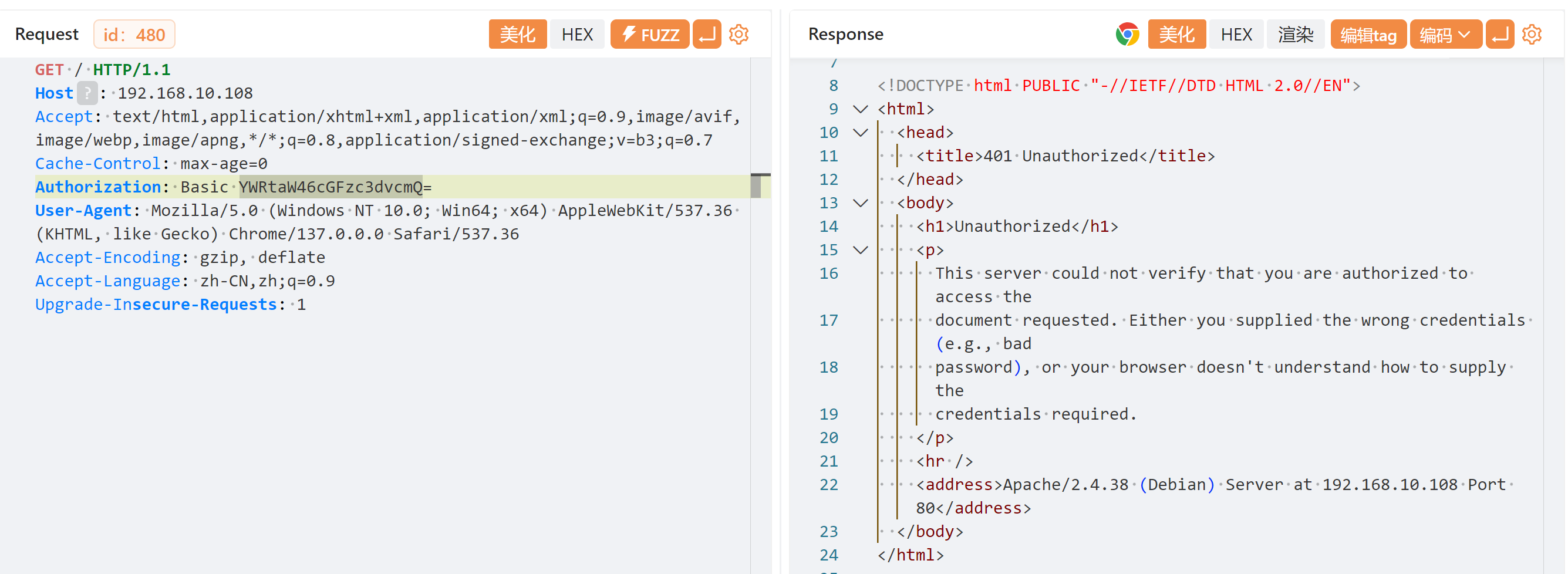The width and height of the screenshot is (1568, 574).
Task: Click the FUZZ button
Action: 649,35
